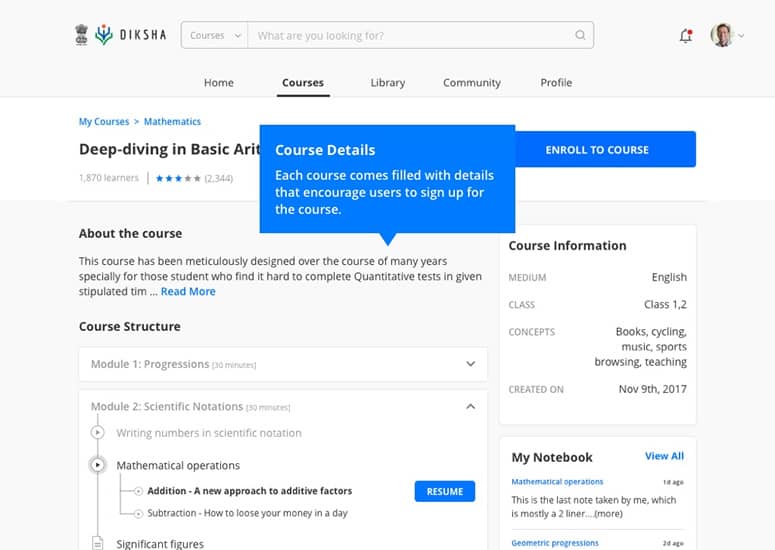
Task: Open View All in My Notebook
Action: (664, 456)
